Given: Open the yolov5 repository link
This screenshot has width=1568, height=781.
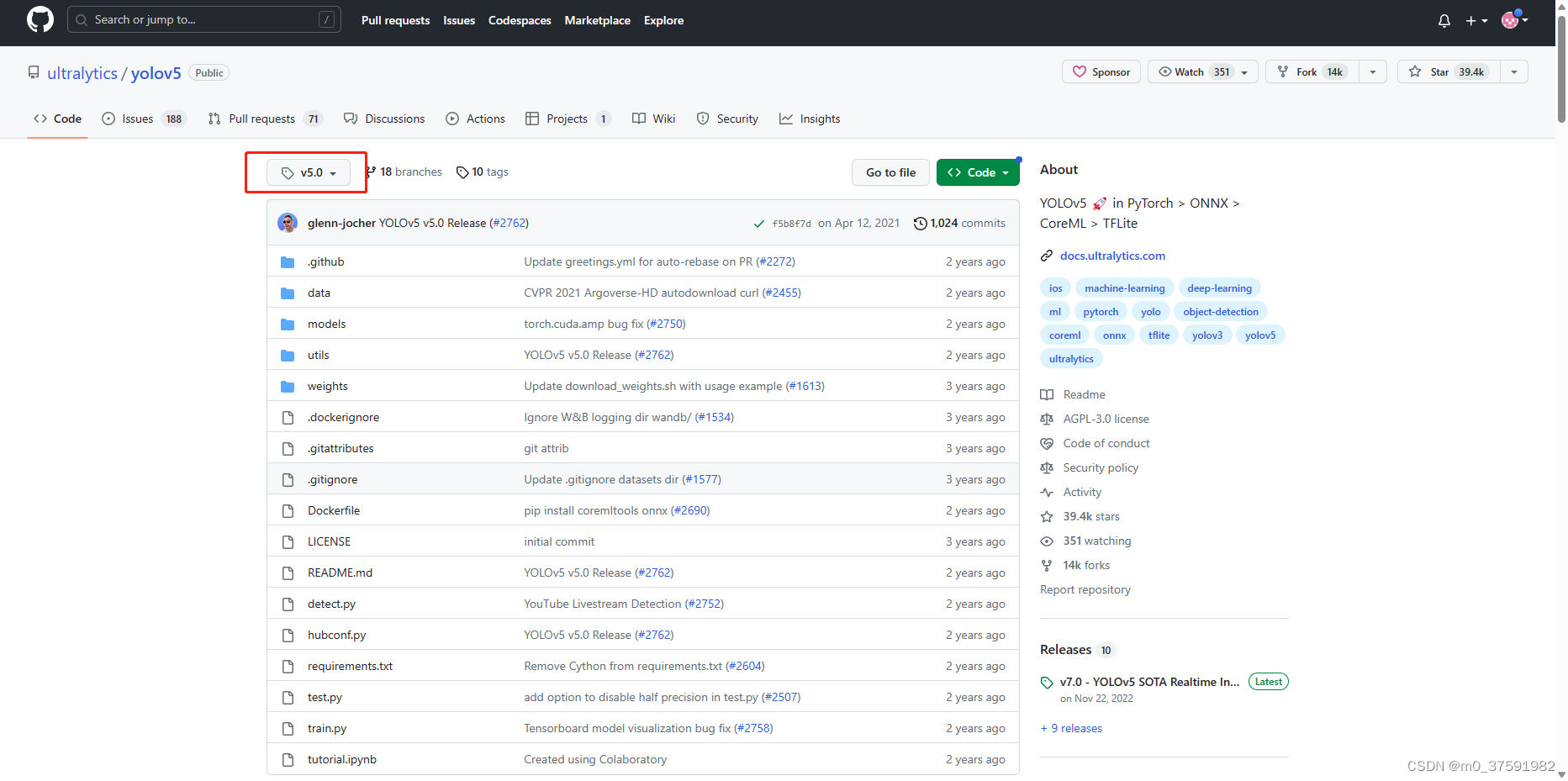Looking at the screenshot, I should point(156,73).
